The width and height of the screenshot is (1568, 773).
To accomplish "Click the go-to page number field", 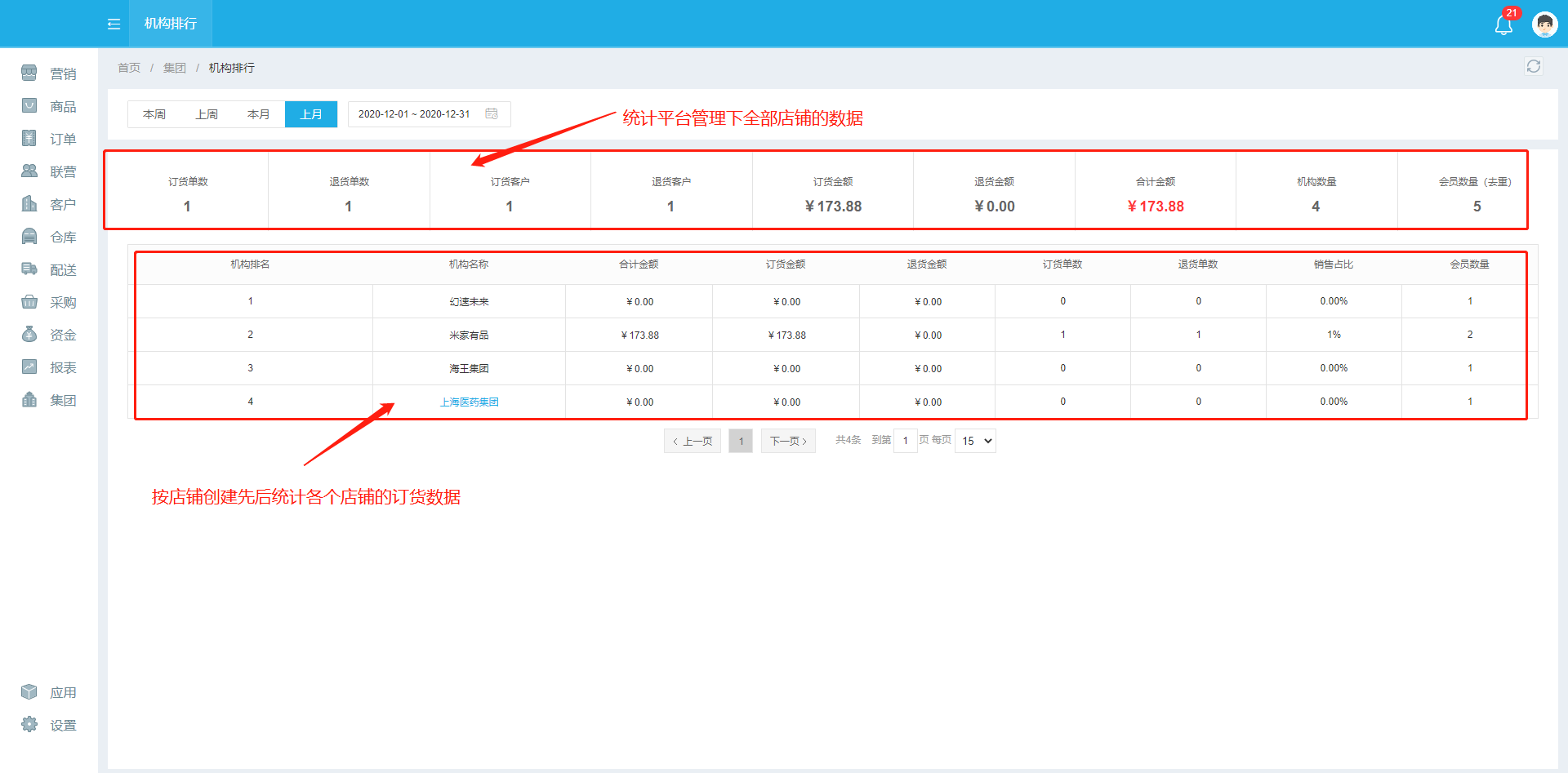I will tap(905, 441).
